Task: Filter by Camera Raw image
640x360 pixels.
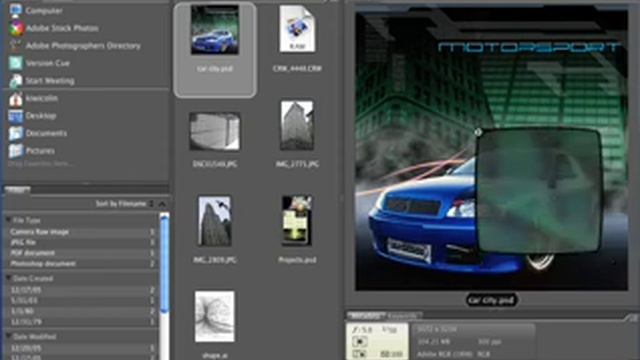Action: [x=81, y=232]
